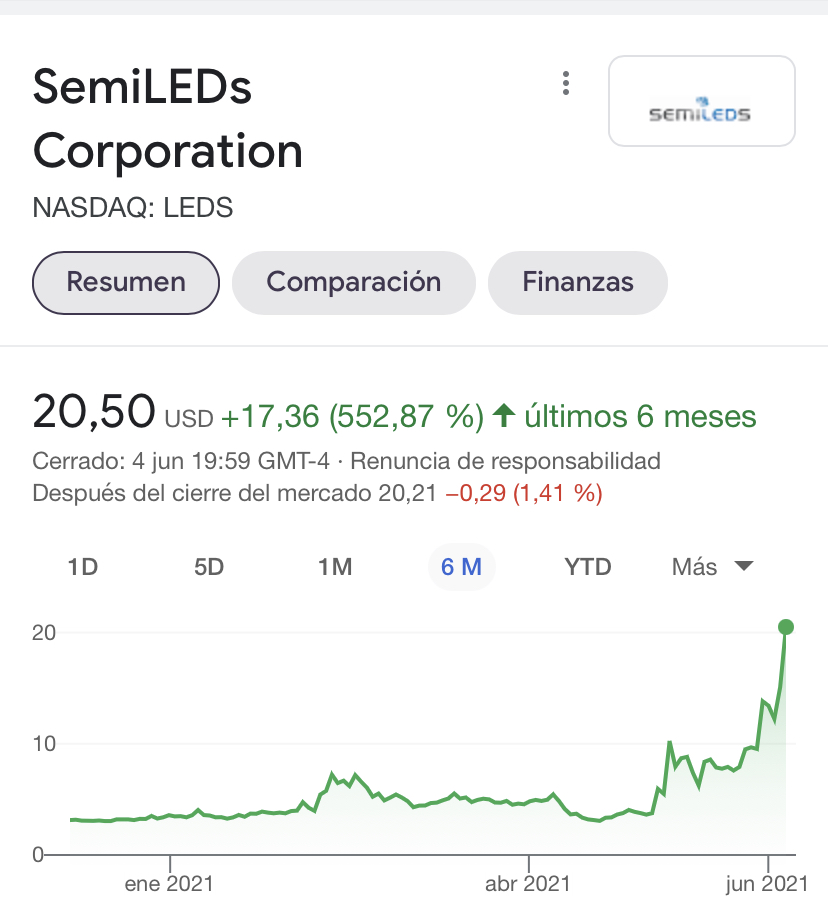The width and height of the screenshot is (828, 917).
Task: Click the abr 2021 axis marker
Action: coord(528,883)
